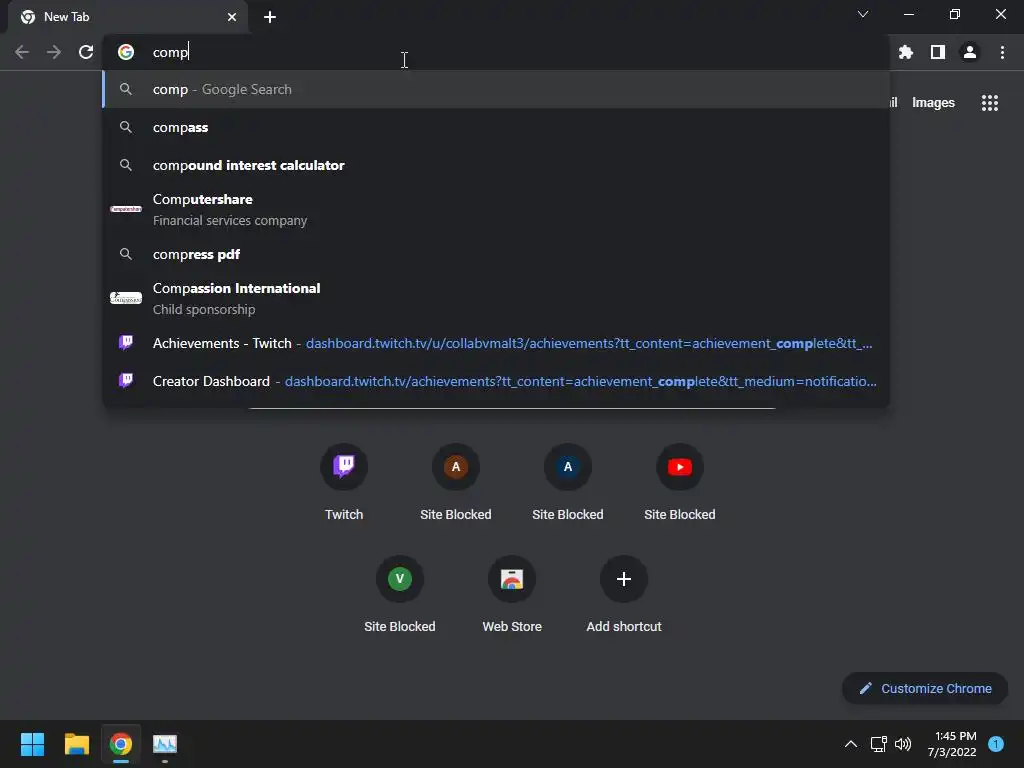Open the Images link
Screen dimensions: 1024x768
pos(933,103)
